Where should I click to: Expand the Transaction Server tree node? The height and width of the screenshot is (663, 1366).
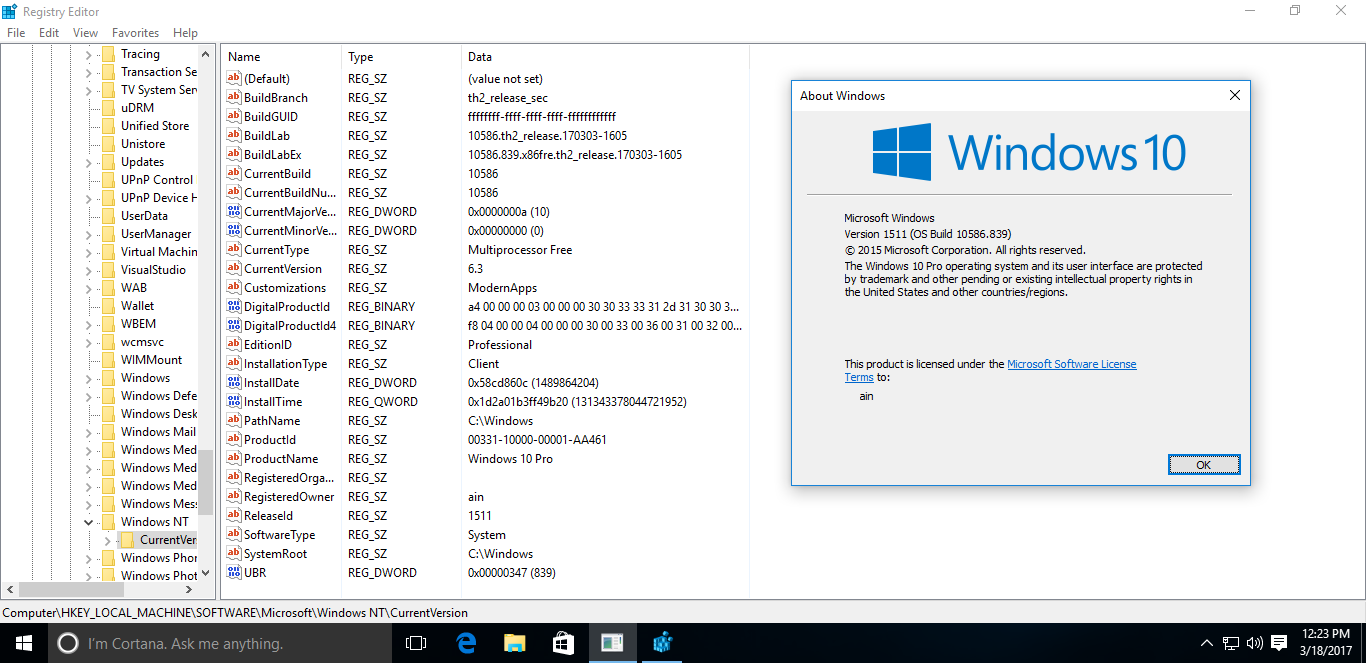pos(88,72)
